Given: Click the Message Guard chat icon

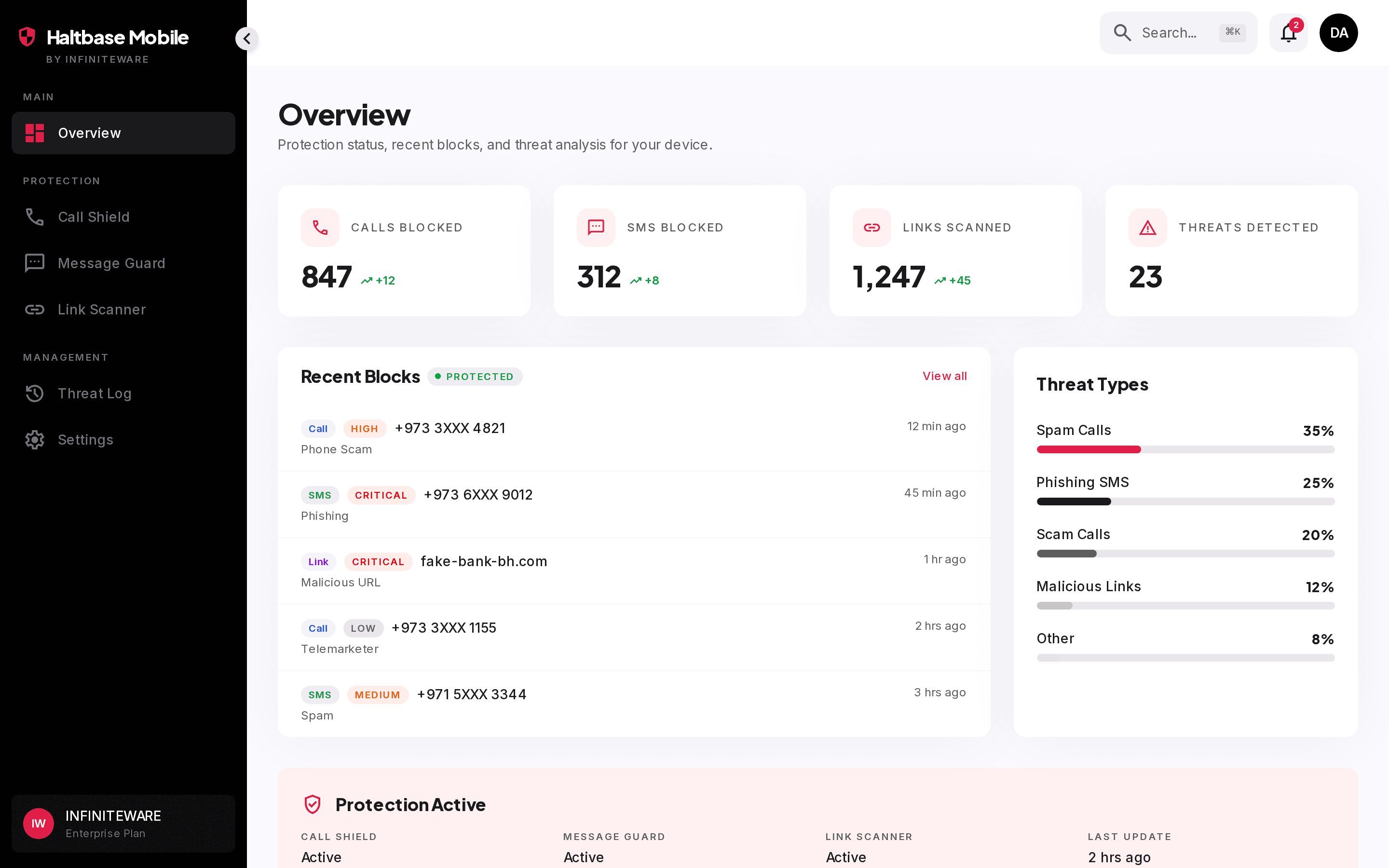Looking at the screenshot, I should [34, 263].
